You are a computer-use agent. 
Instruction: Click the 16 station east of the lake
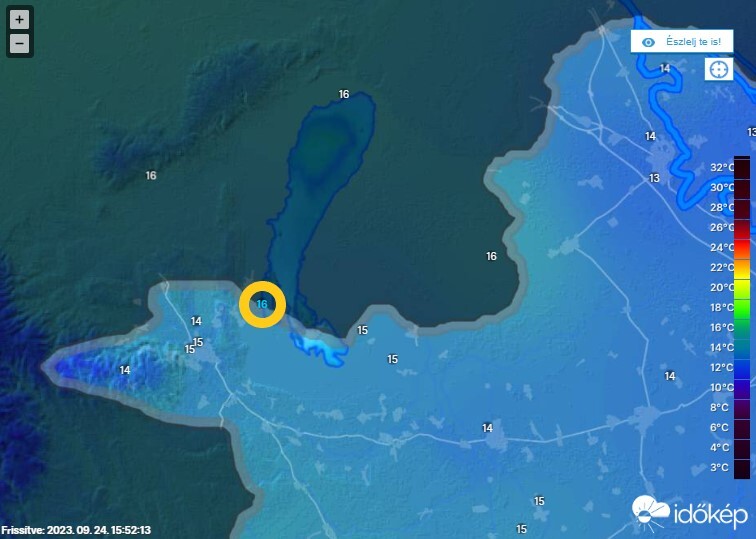[491, 256]
